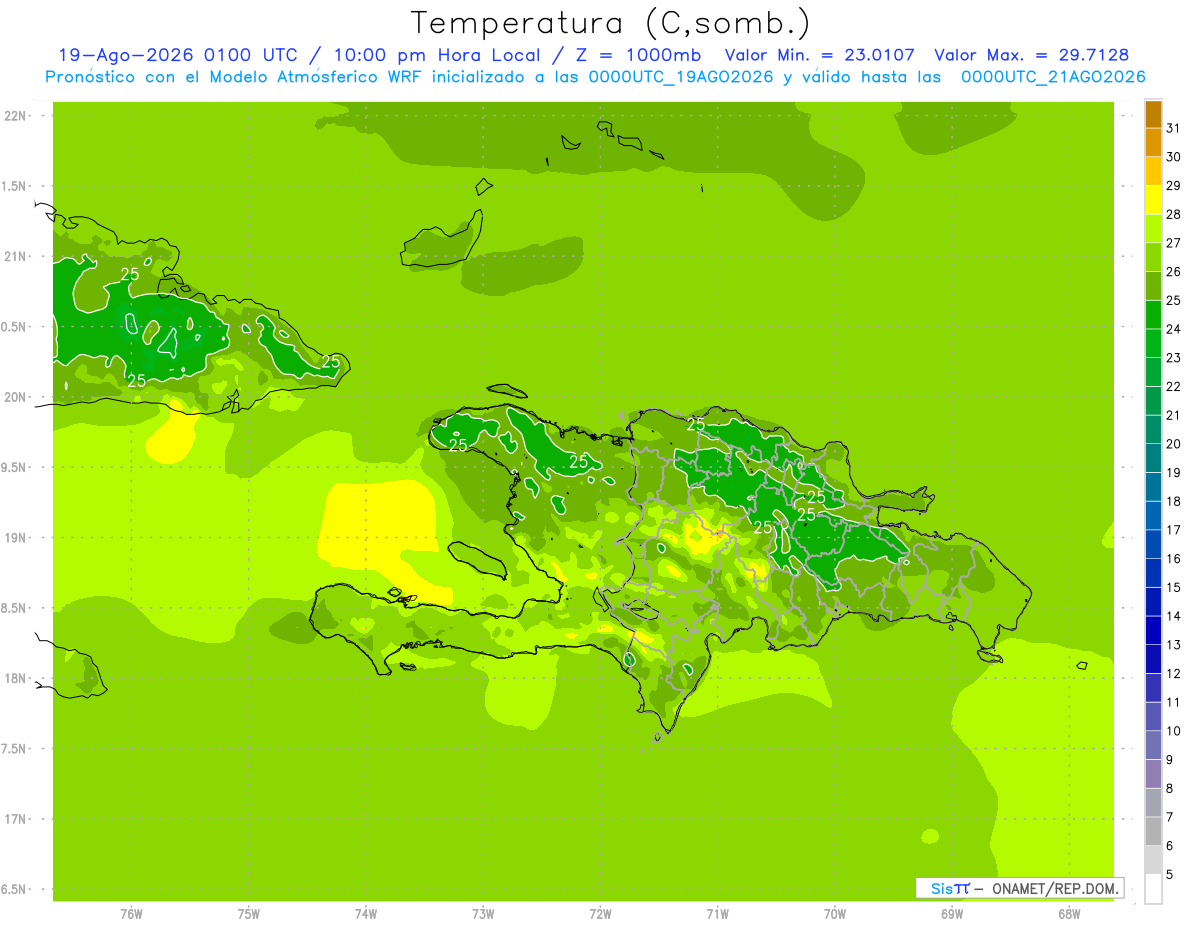Click the color bar label "27"
1200x927 pixels.
click(x=1173, y=243)
